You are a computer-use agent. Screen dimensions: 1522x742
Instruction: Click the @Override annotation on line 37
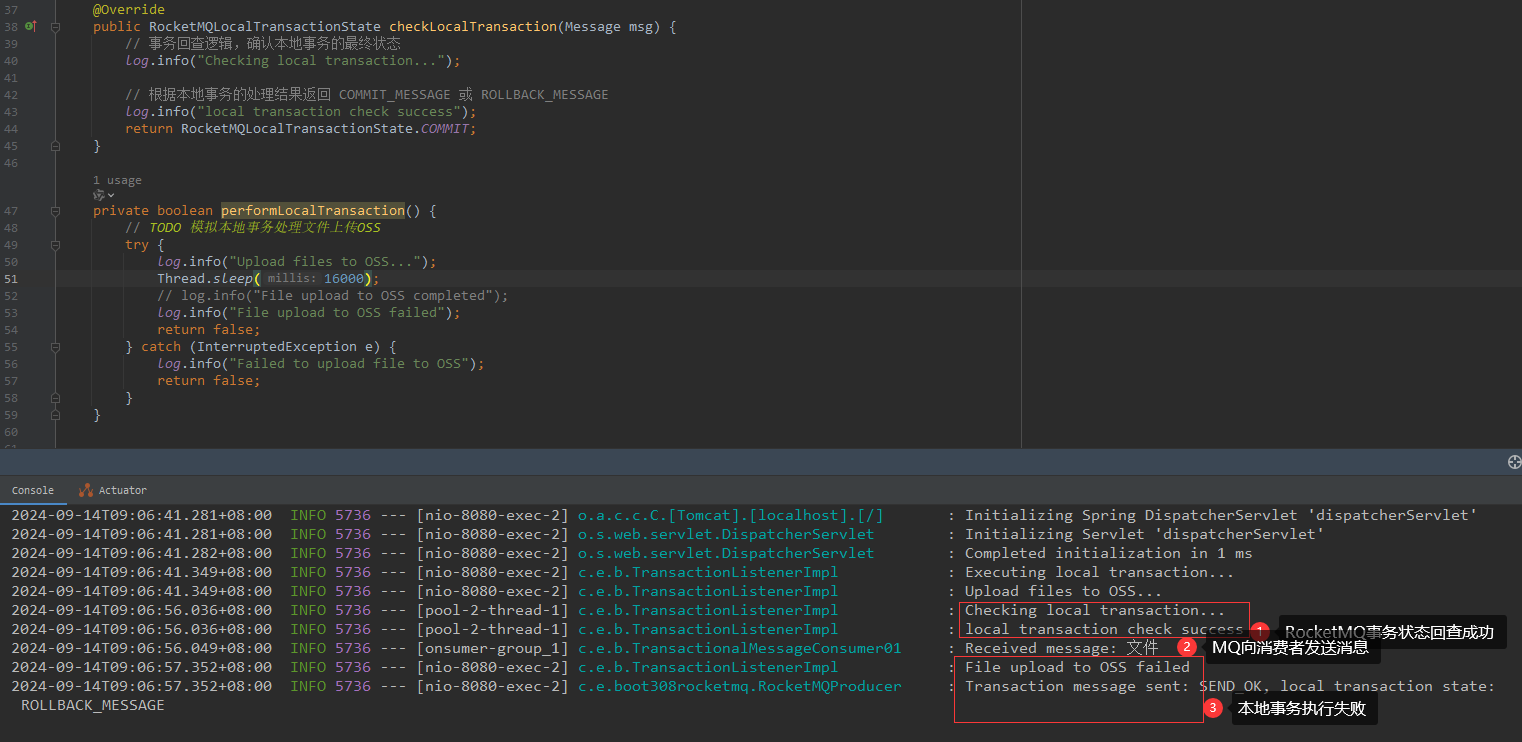pos(129,9)
